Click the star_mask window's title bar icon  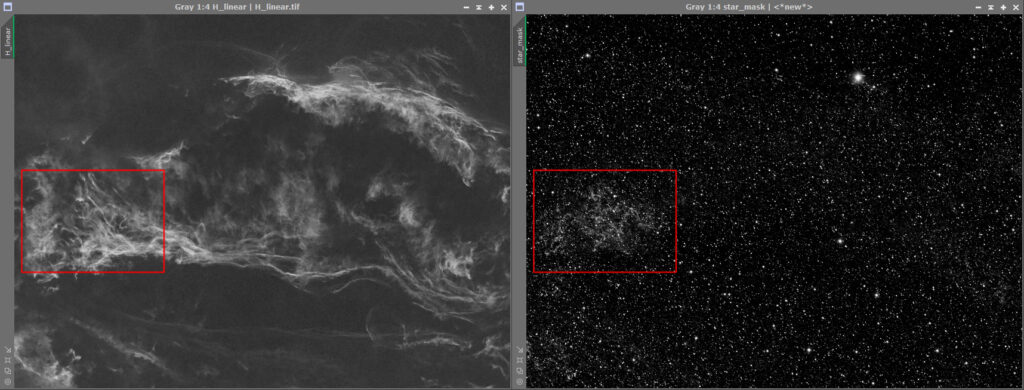520,7
